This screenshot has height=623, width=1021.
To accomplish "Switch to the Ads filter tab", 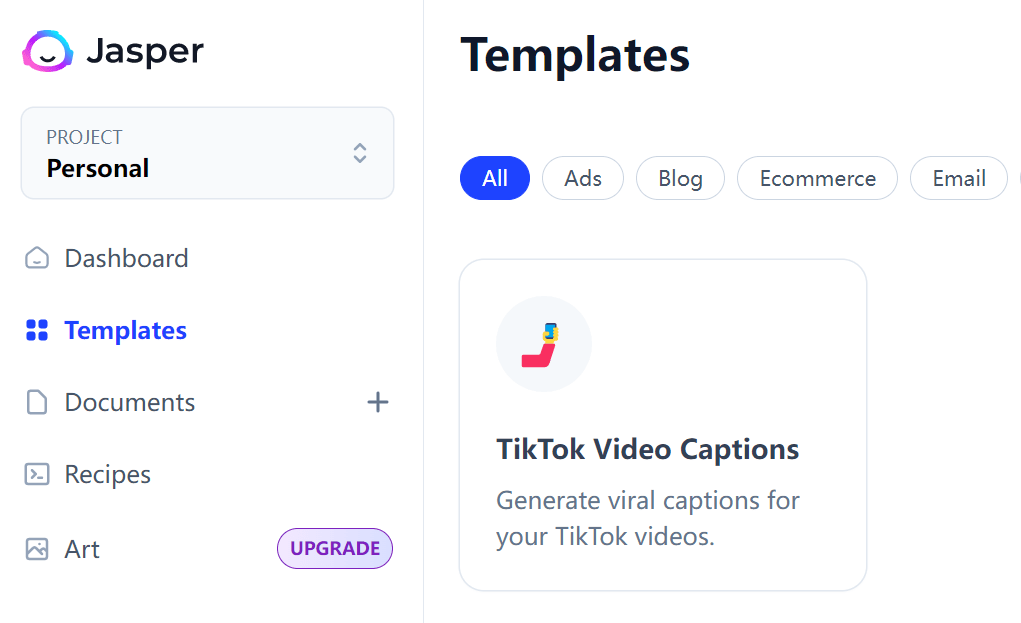I will 582,178.
